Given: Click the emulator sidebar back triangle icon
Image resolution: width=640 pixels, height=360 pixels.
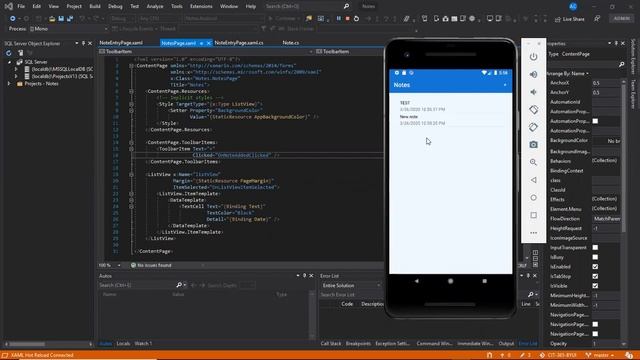Looking at the screenshot, I should point(533,180).
